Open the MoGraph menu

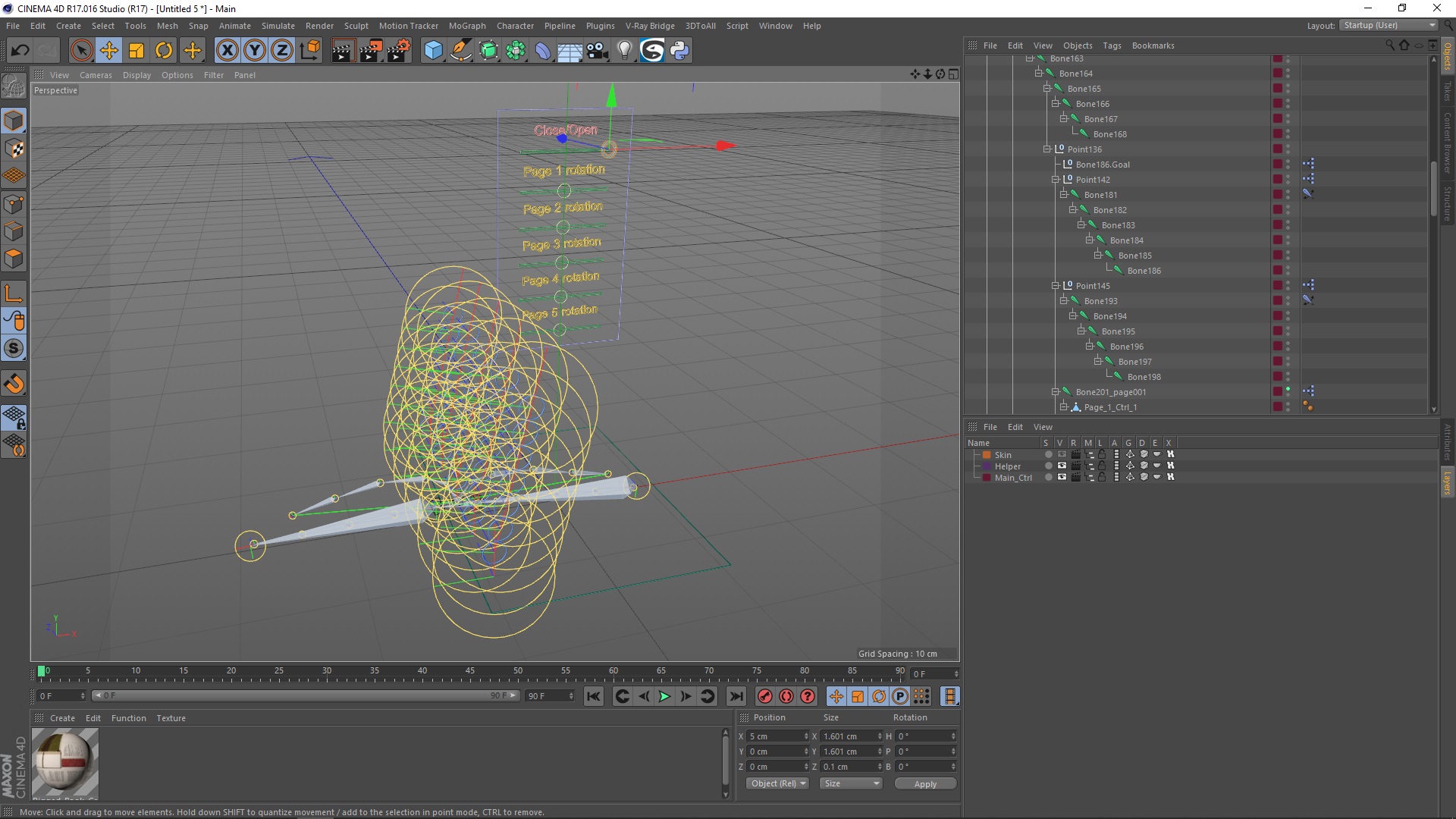[466, 26]
